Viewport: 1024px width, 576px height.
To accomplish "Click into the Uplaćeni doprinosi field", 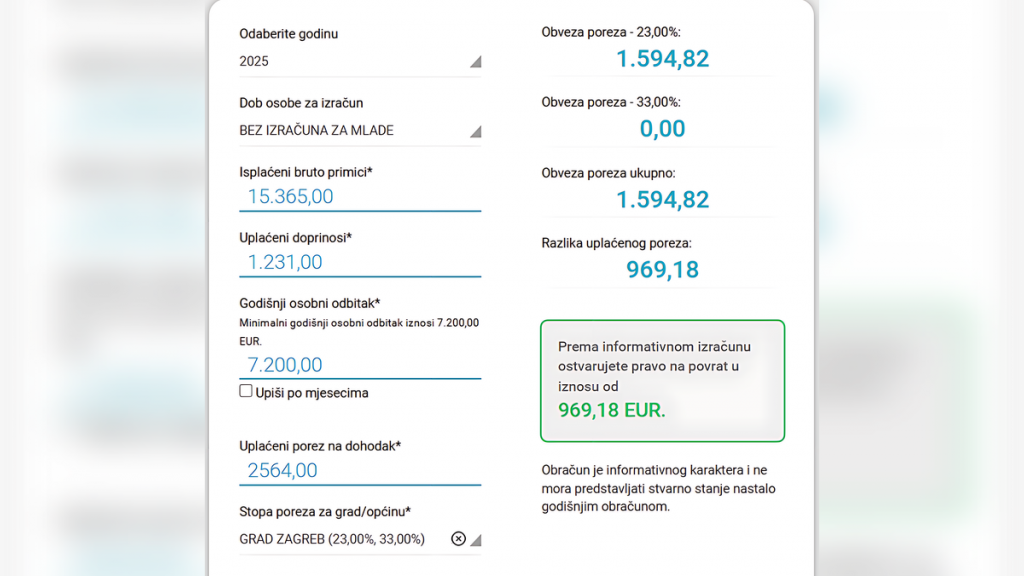I will 360,262.
